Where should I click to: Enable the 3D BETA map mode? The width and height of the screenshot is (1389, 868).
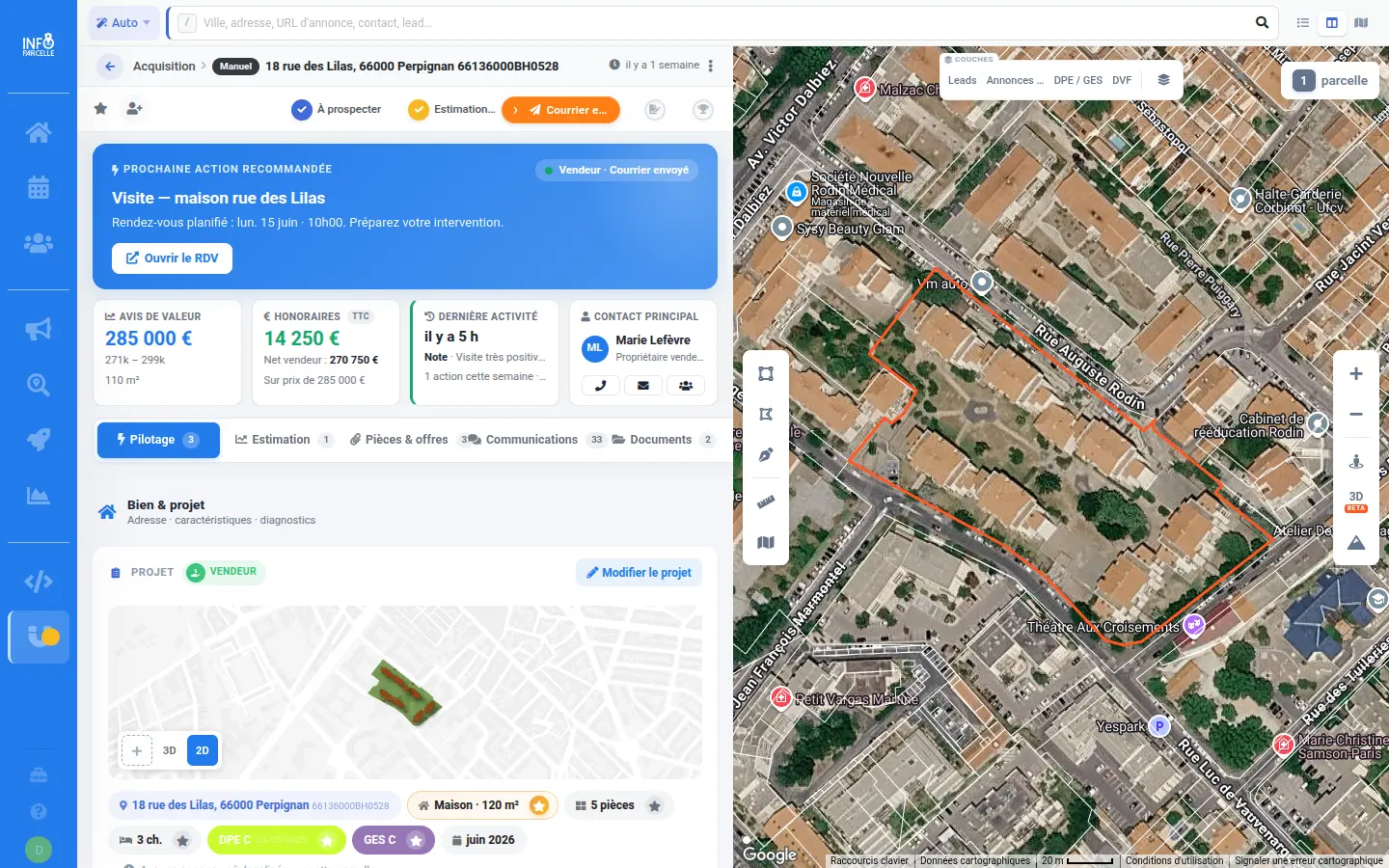point(1356,502)
